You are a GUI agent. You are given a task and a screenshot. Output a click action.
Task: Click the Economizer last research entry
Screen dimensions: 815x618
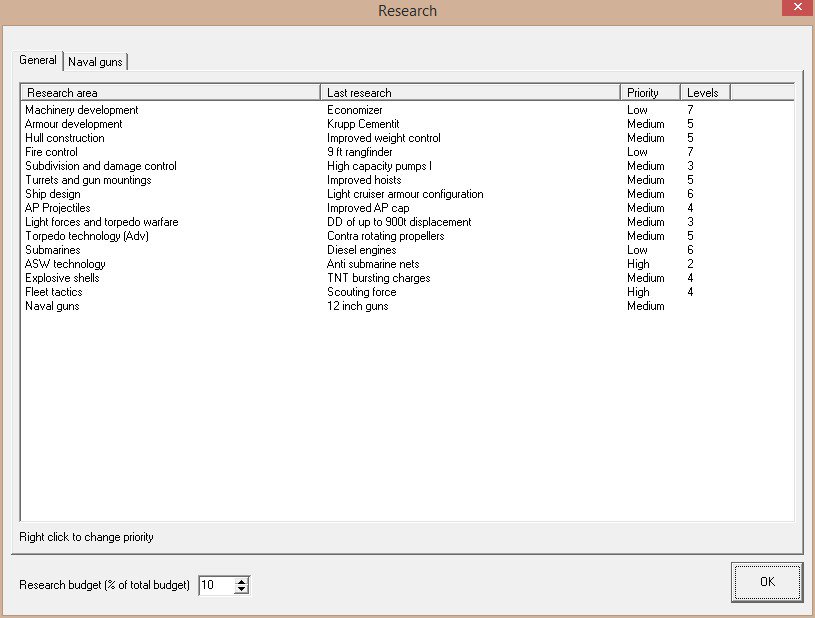(354, 110)
